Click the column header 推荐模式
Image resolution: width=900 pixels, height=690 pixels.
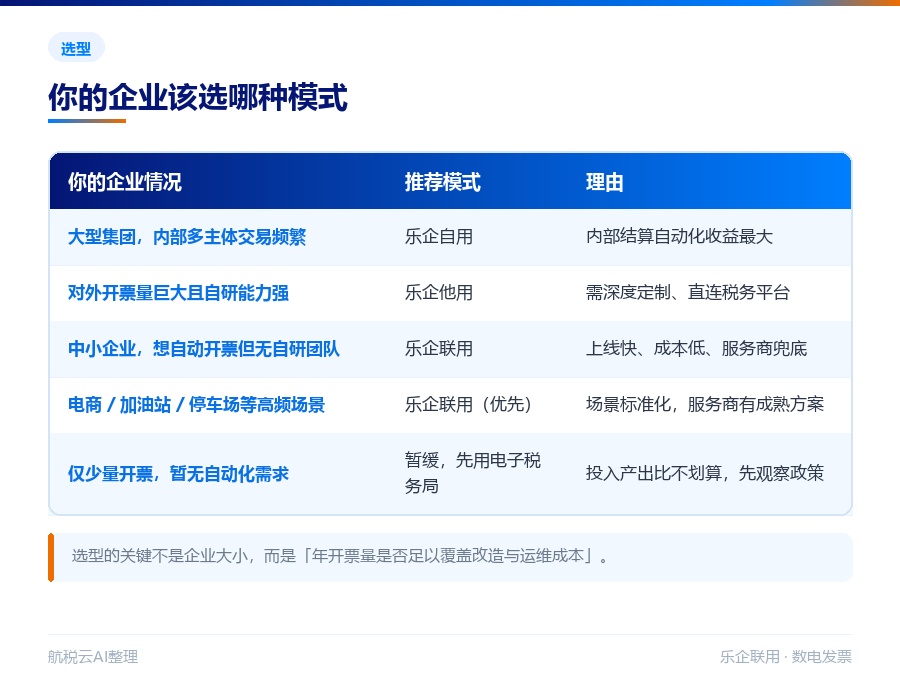pos(443,182)
